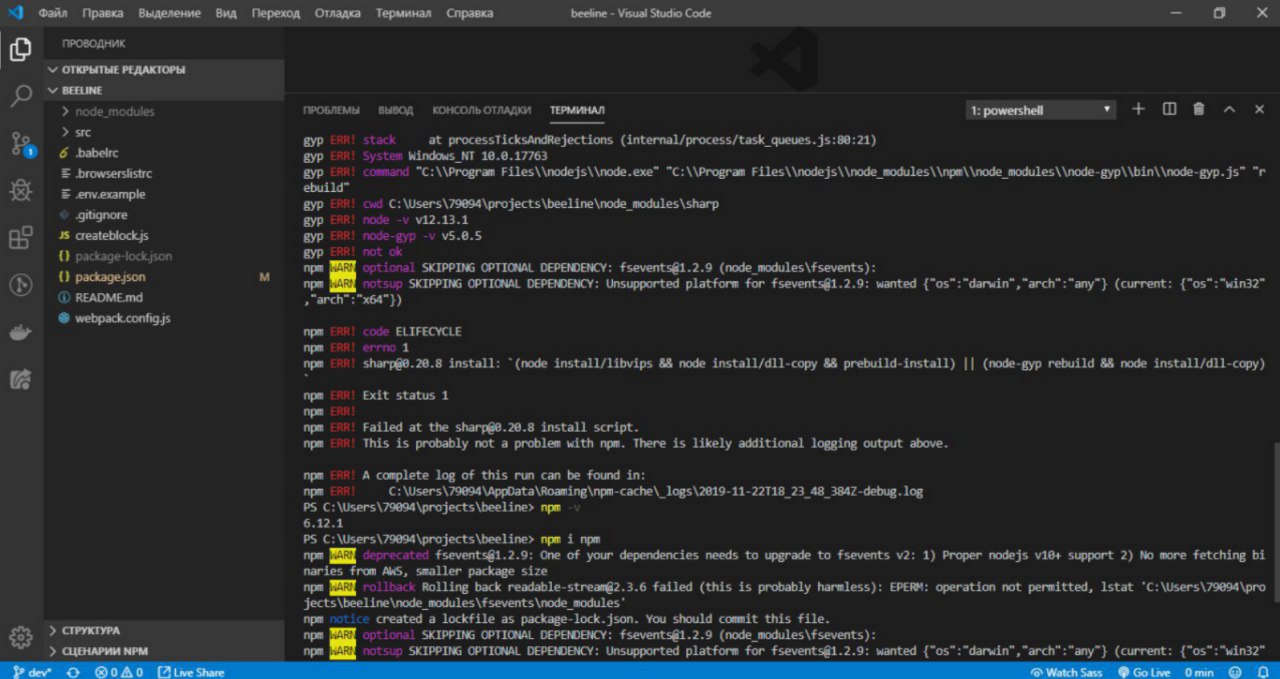The height and width of the screenshot is (679, 1280).
Task: Click the synchronize changes icon in status bar
Action: pyautogui.click(x=73, y=672)
